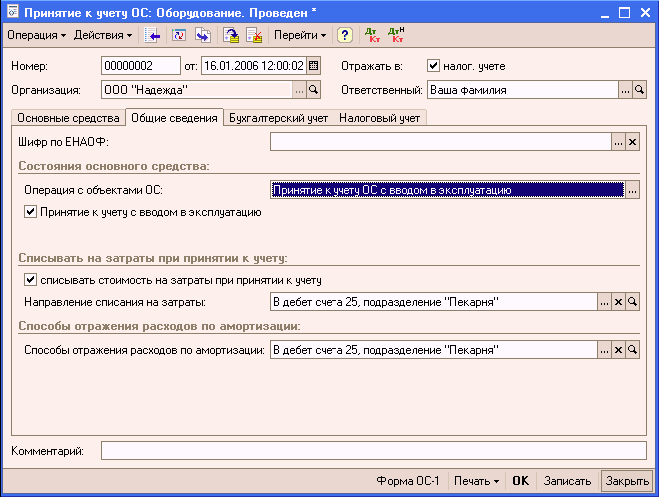The image size is (659, 497).
Task: Open the calendar picker beside the date
Action: [x=313, y=66]
